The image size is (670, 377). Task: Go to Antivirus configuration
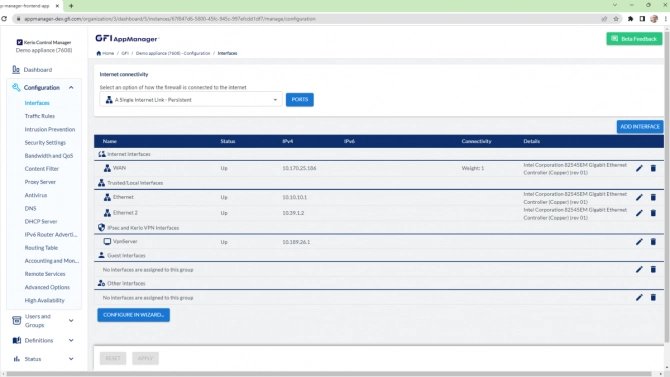point(36,195)
